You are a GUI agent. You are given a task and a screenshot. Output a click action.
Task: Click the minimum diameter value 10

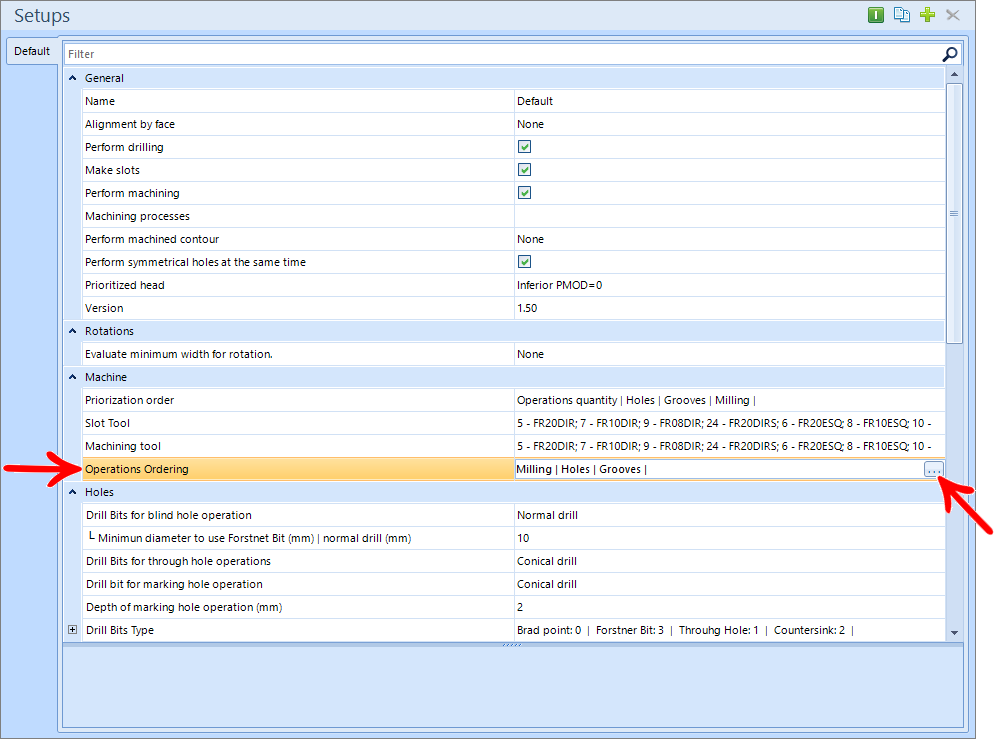[x=523, y=538]
